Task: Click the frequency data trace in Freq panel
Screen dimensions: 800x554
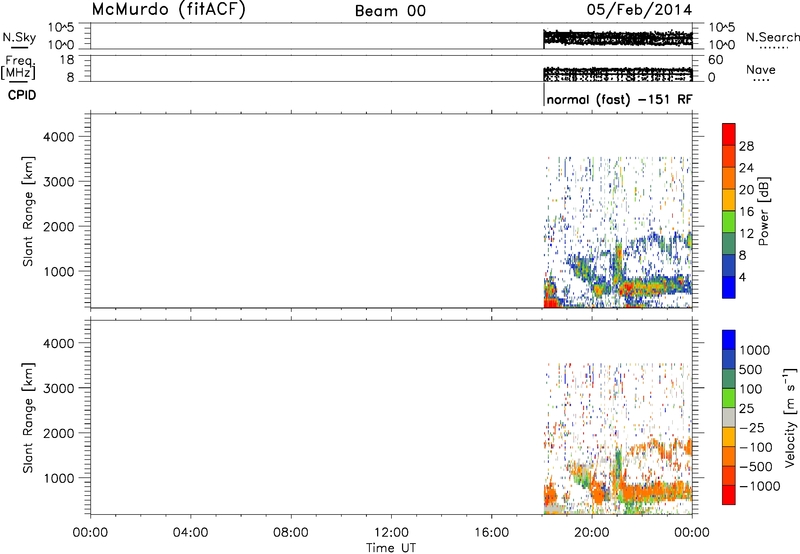Action: [618, 74]
